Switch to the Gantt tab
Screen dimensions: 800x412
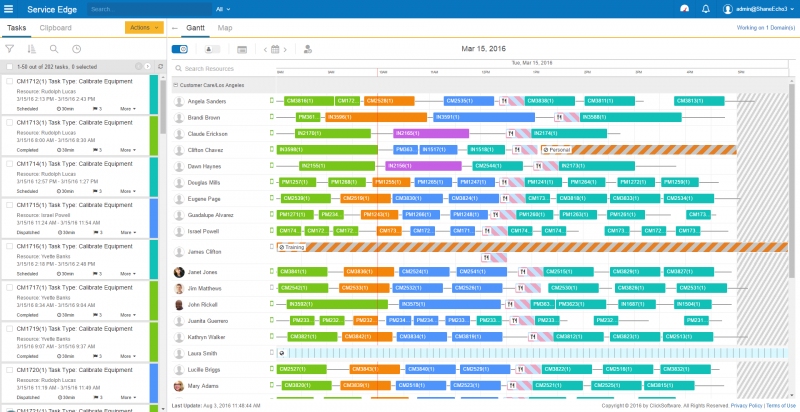coord(195,28)
